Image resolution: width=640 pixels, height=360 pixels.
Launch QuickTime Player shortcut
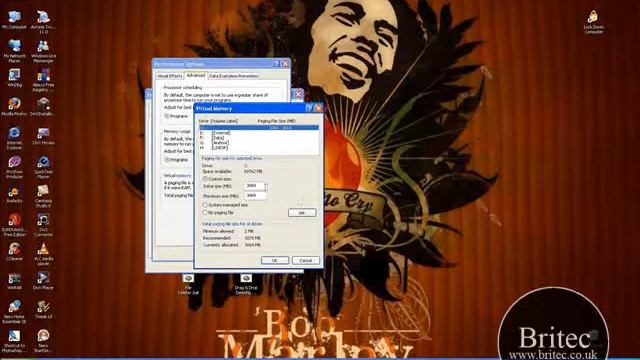pyautogui.click(x=43, y=167)
